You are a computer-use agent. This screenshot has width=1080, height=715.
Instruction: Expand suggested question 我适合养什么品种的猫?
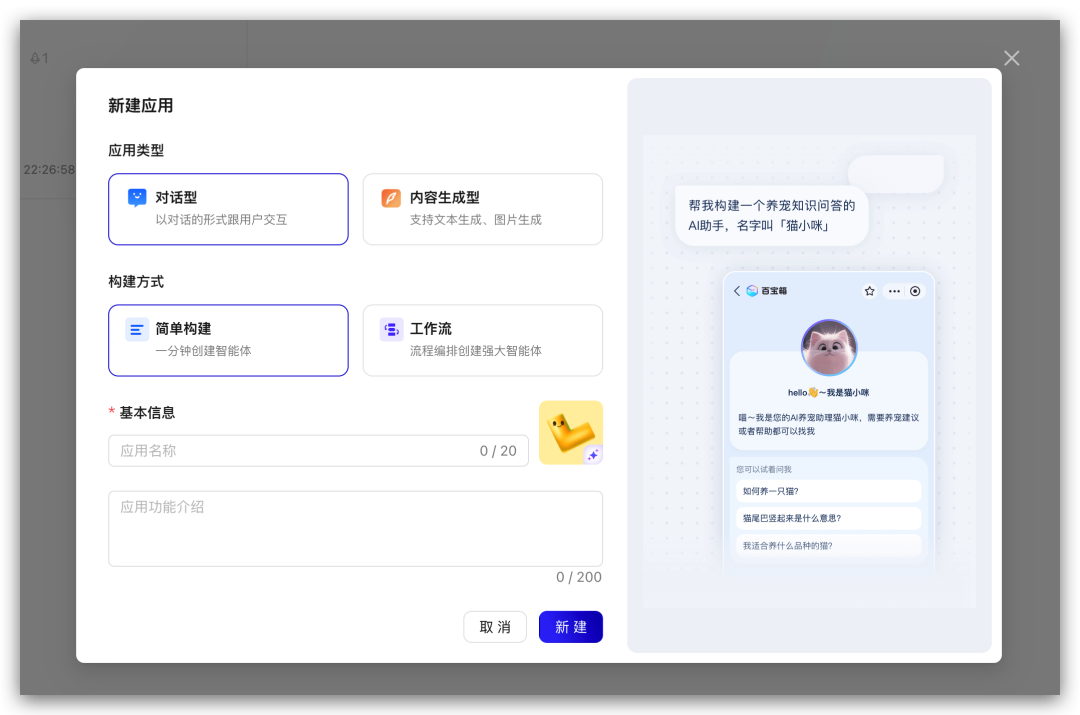coord(828,545)
